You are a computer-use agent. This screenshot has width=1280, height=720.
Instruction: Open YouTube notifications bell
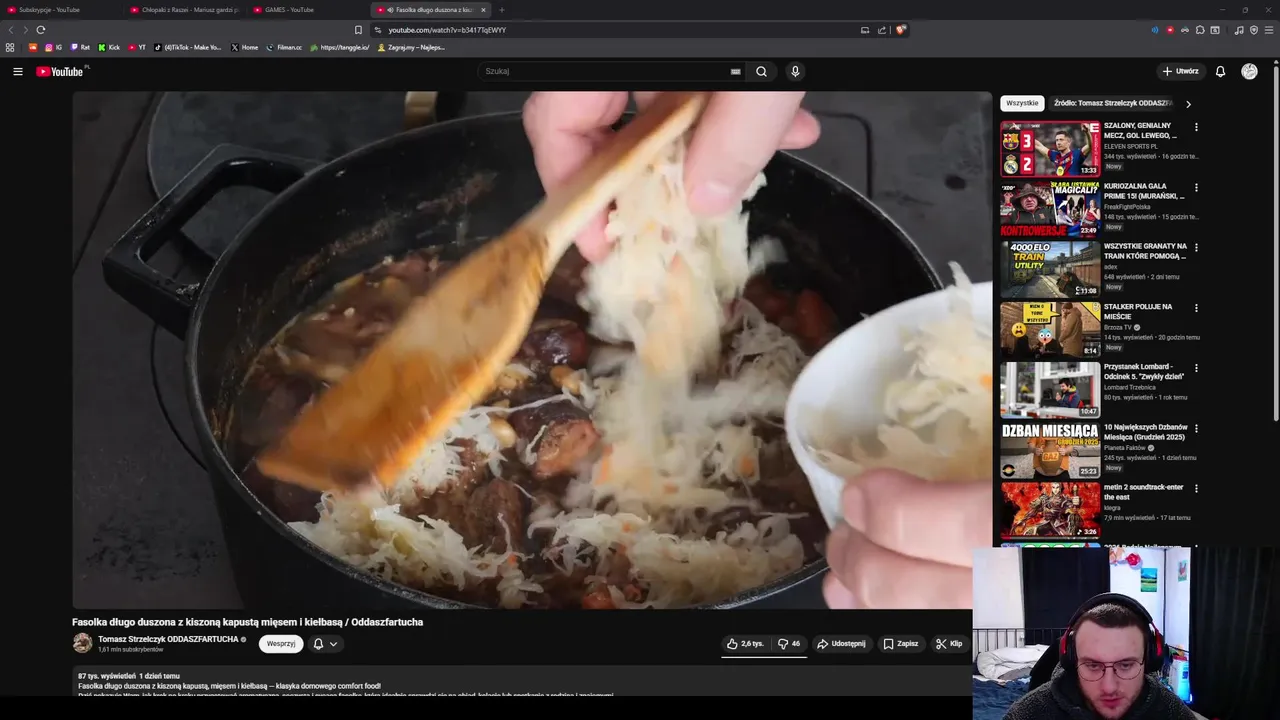1220,71
